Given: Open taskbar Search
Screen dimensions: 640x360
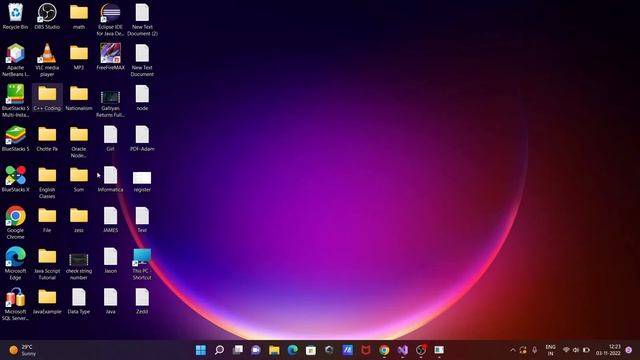Looking at the screenshot, I should pos(219,350).
